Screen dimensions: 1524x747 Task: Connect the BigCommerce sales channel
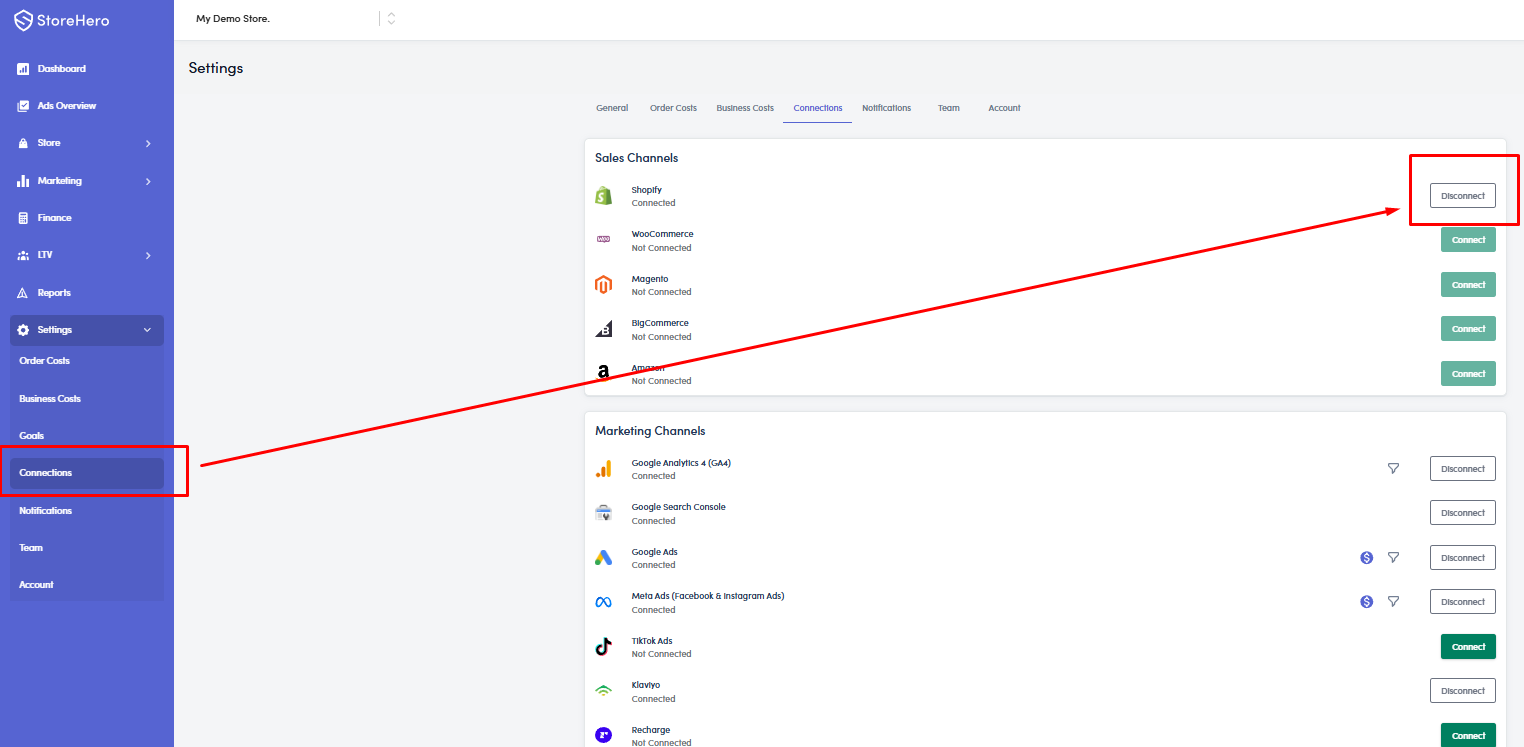(x=1468, y=329)
